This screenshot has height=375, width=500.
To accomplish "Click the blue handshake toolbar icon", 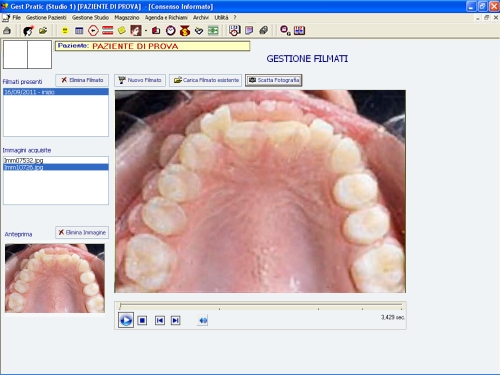I will point(199,31).
